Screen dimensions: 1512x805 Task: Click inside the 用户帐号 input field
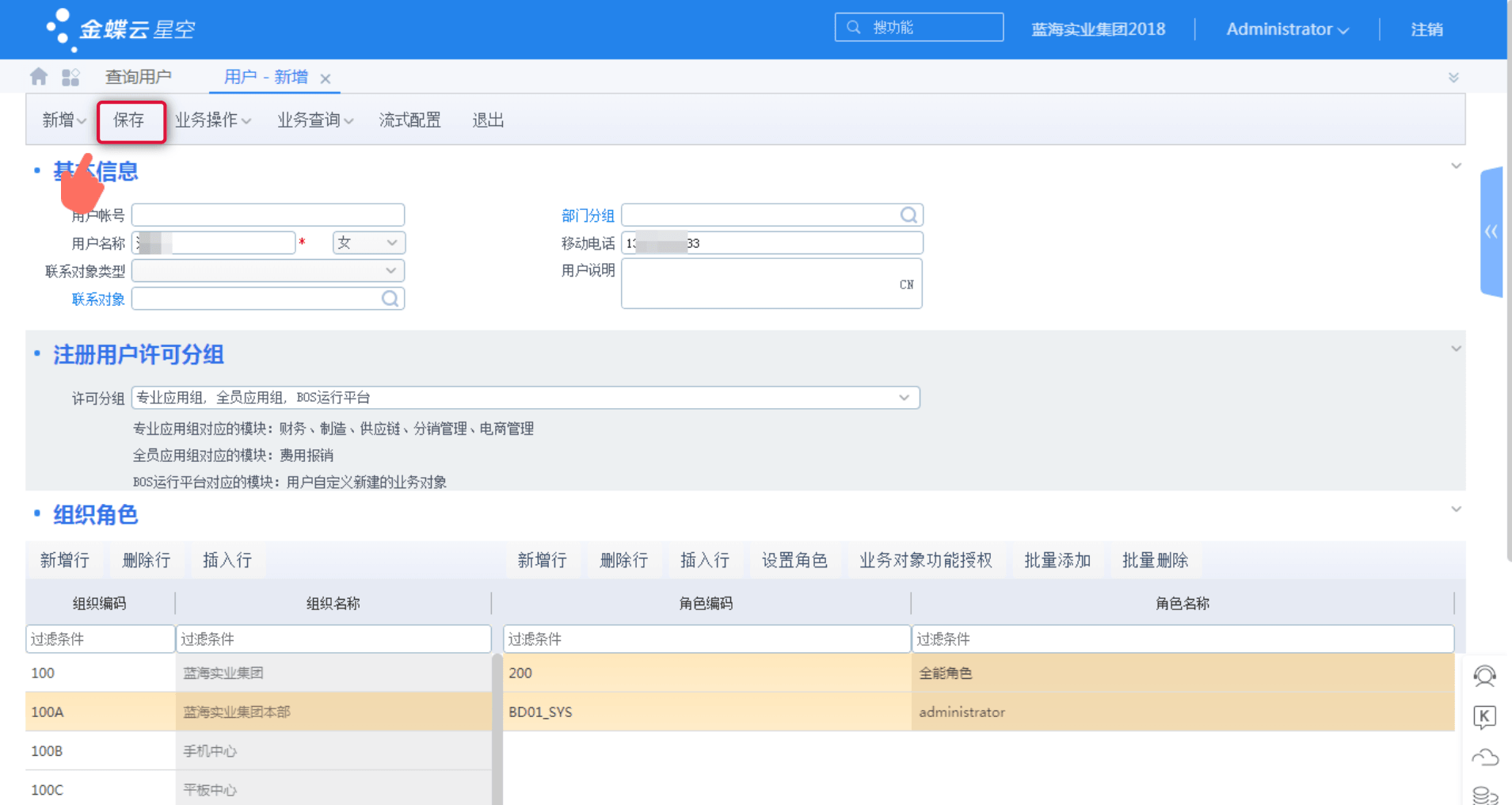pyautogui.click(x=267, y=214)
